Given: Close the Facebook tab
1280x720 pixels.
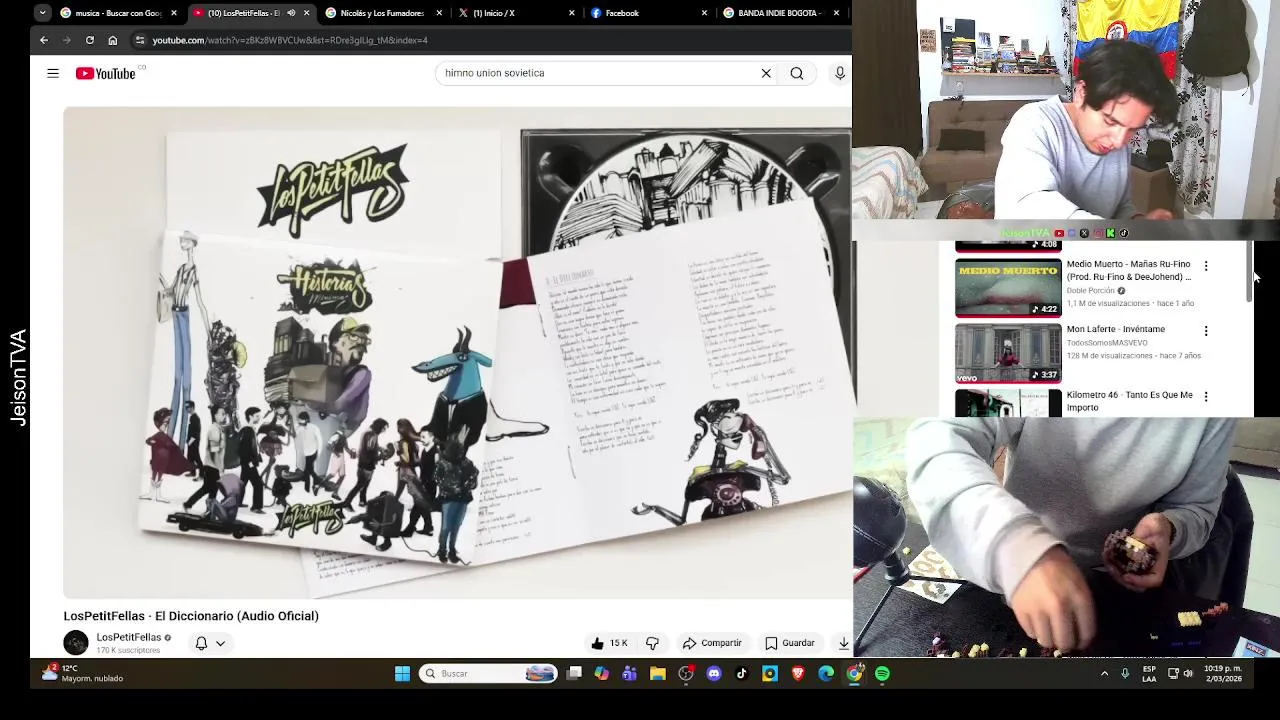Looking at the screenshot, I should [x=704, y=13].
